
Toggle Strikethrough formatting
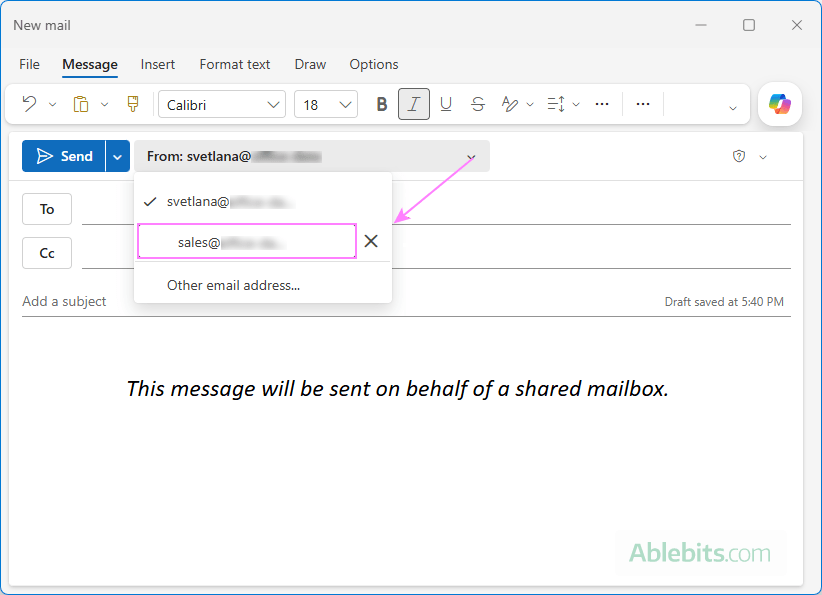[x=478, y=104]
